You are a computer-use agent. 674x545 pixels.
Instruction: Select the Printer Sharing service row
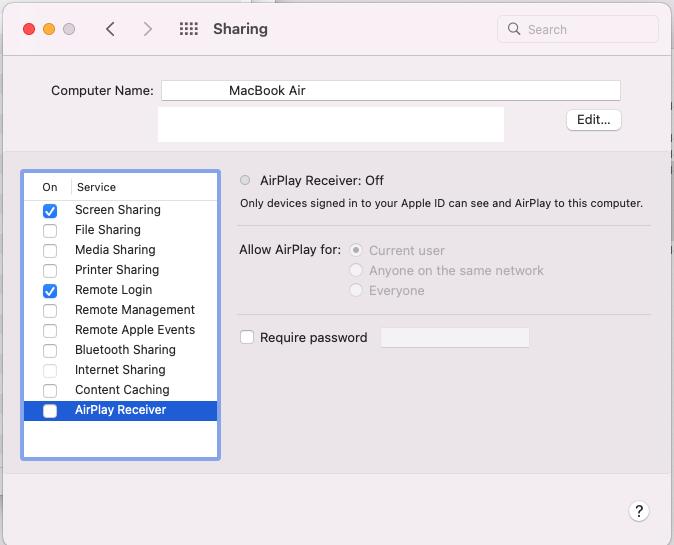point(120,270)
